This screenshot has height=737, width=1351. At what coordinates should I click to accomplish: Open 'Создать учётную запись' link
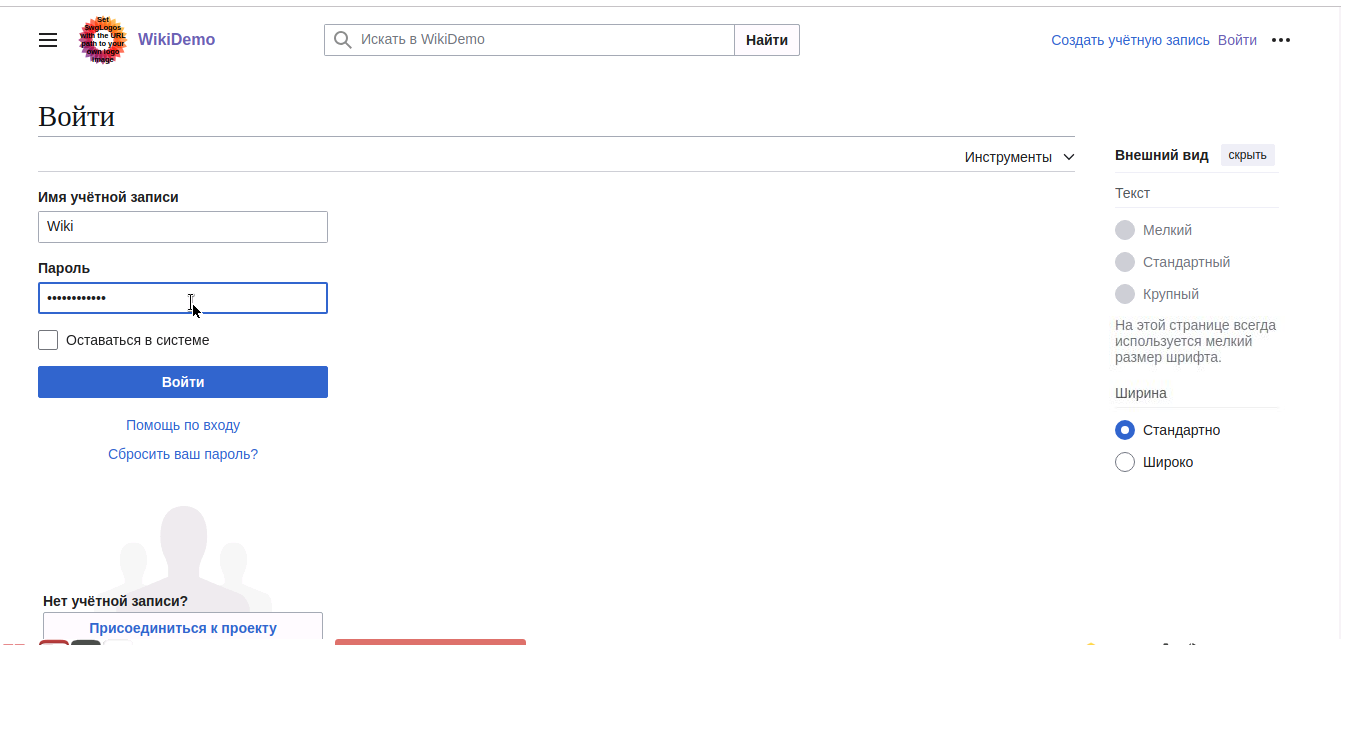click(1130, 40)
